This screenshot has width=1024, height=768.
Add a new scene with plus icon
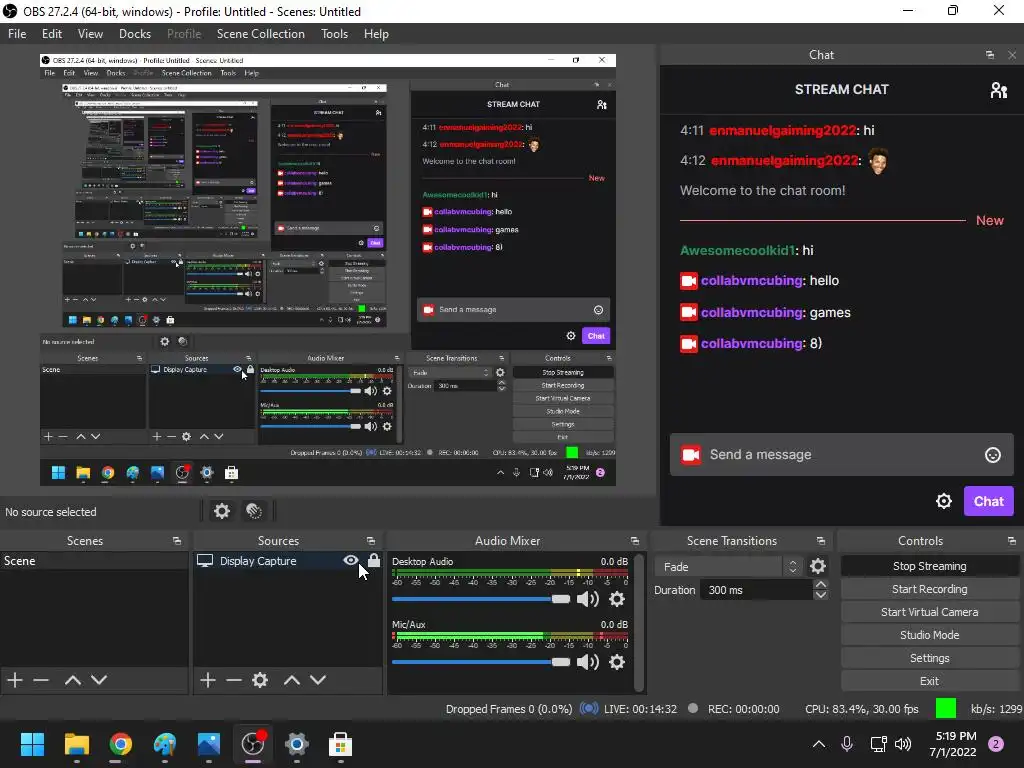tap(15, 680)
